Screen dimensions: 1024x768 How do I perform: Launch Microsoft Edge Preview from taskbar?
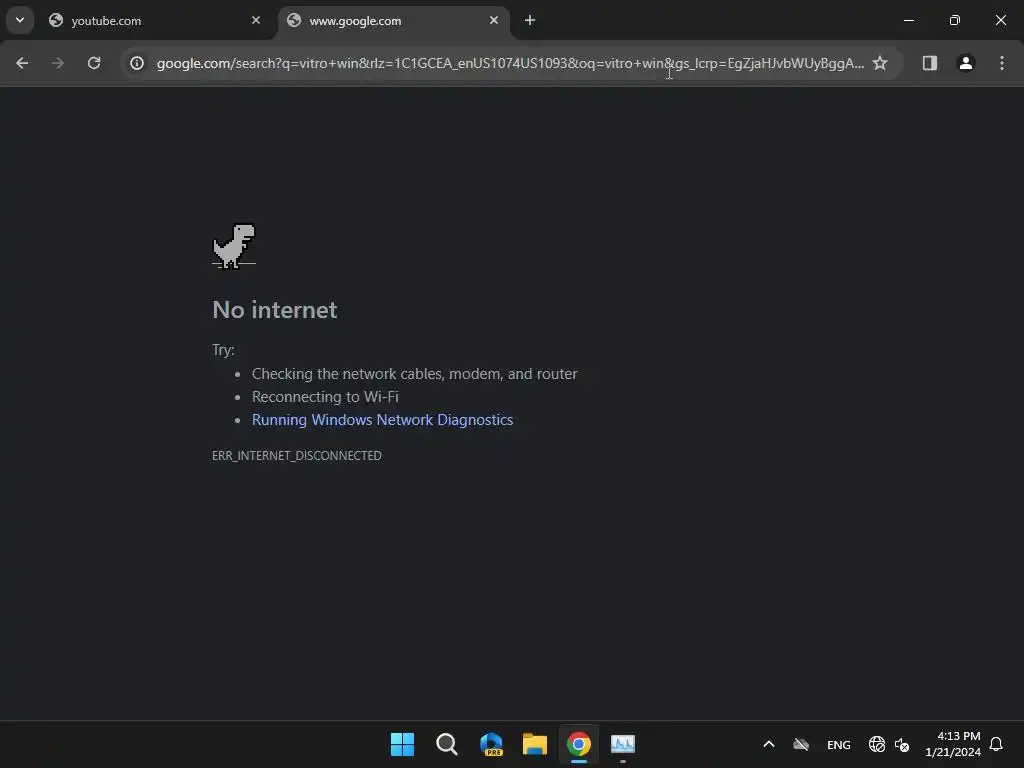coord(491,744)
